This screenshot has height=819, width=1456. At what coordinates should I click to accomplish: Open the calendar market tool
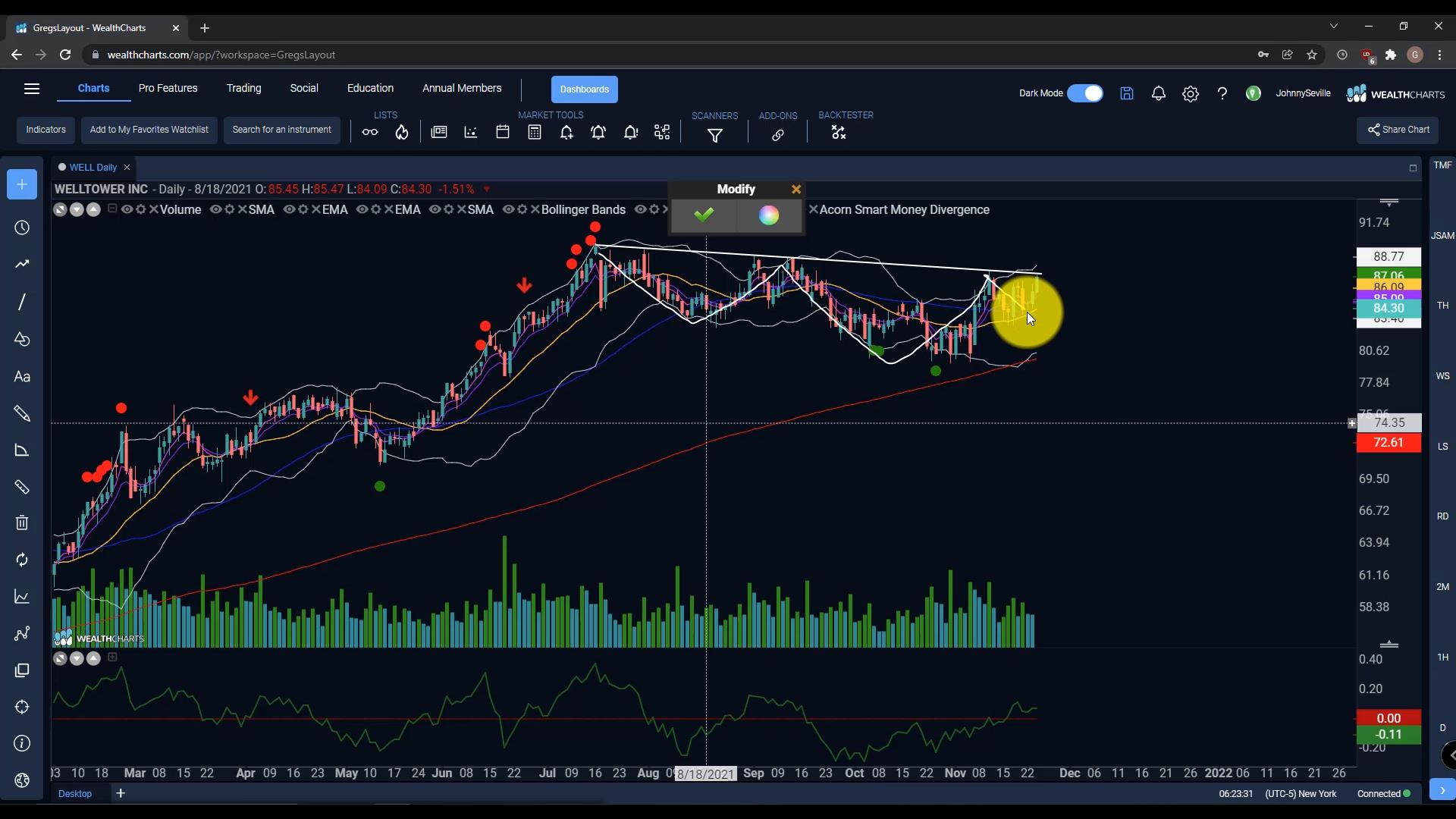(x=503, y=133)
